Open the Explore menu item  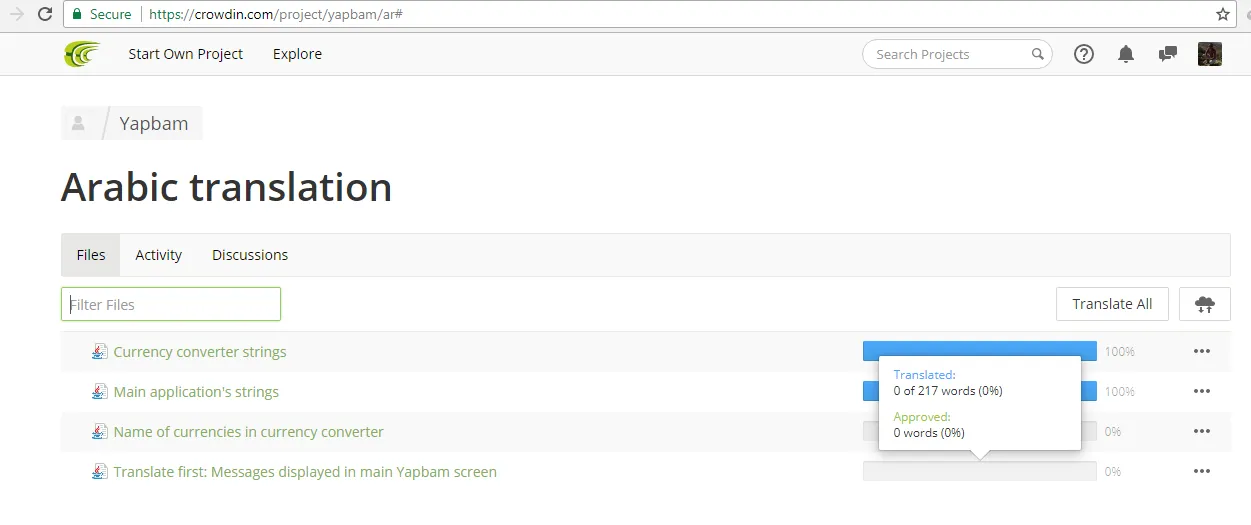coord(297,54)
